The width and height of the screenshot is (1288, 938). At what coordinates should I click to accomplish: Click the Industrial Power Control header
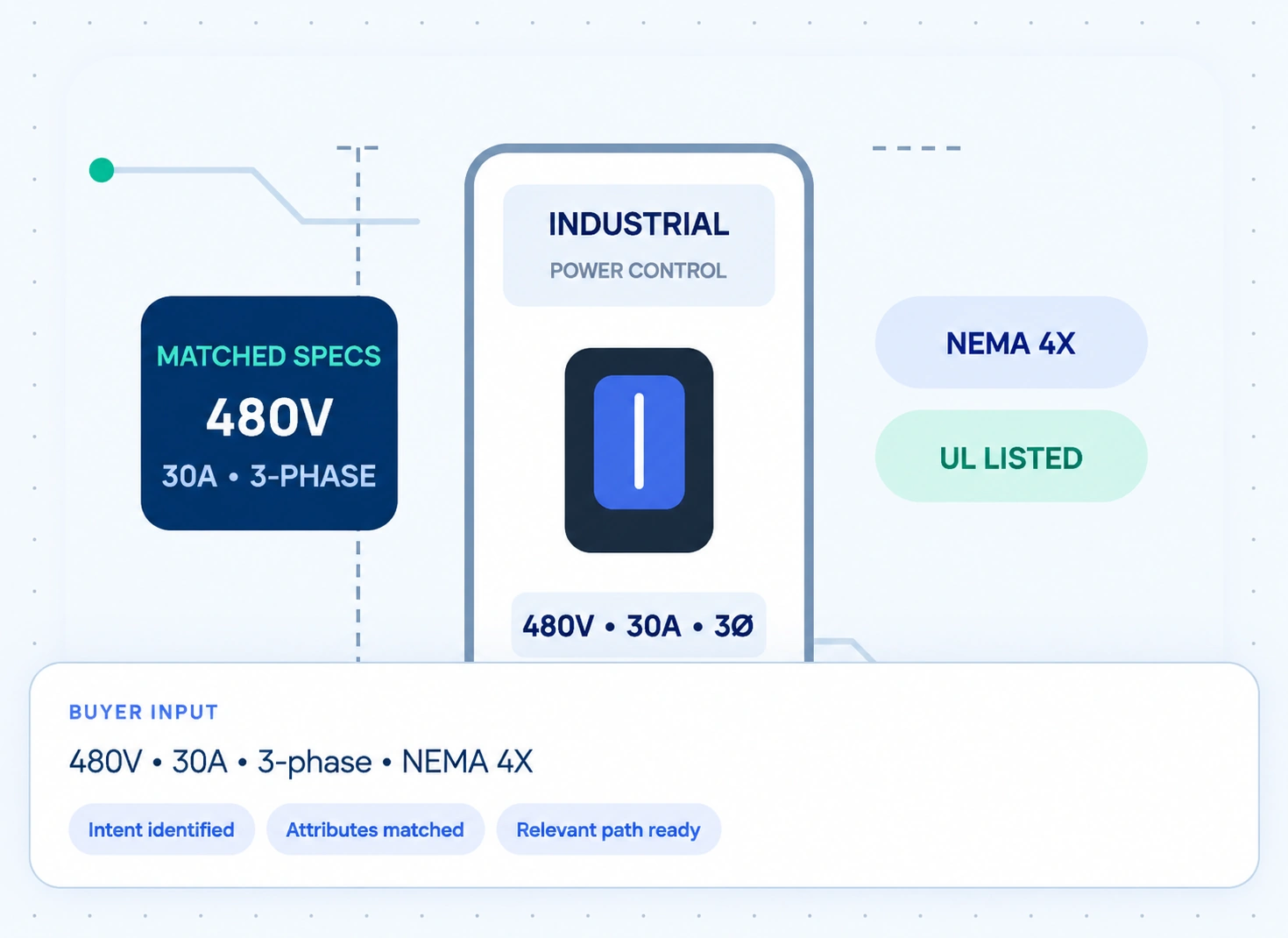tap(639, 245)
